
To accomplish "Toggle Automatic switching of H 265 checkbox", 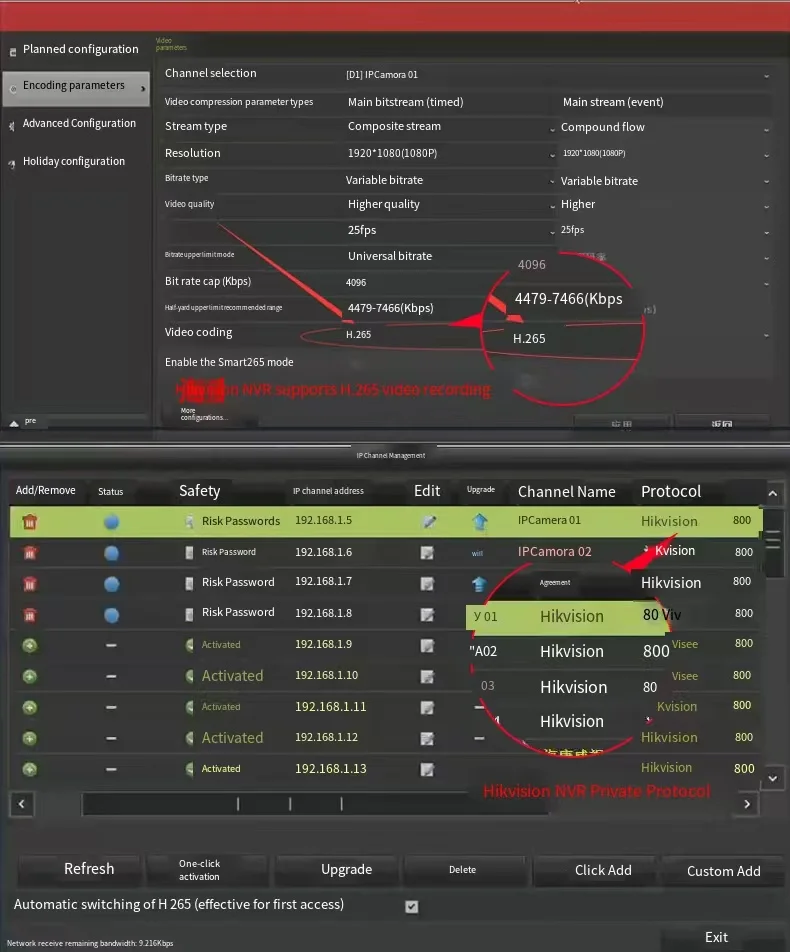I will (412, 906).
